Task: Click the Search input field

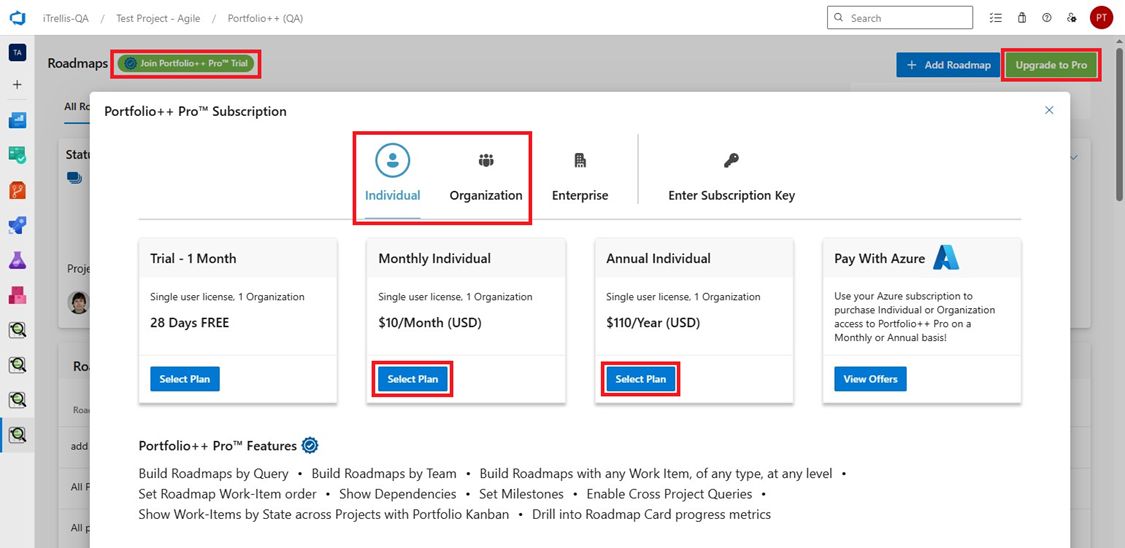Action: pos(905,18)
